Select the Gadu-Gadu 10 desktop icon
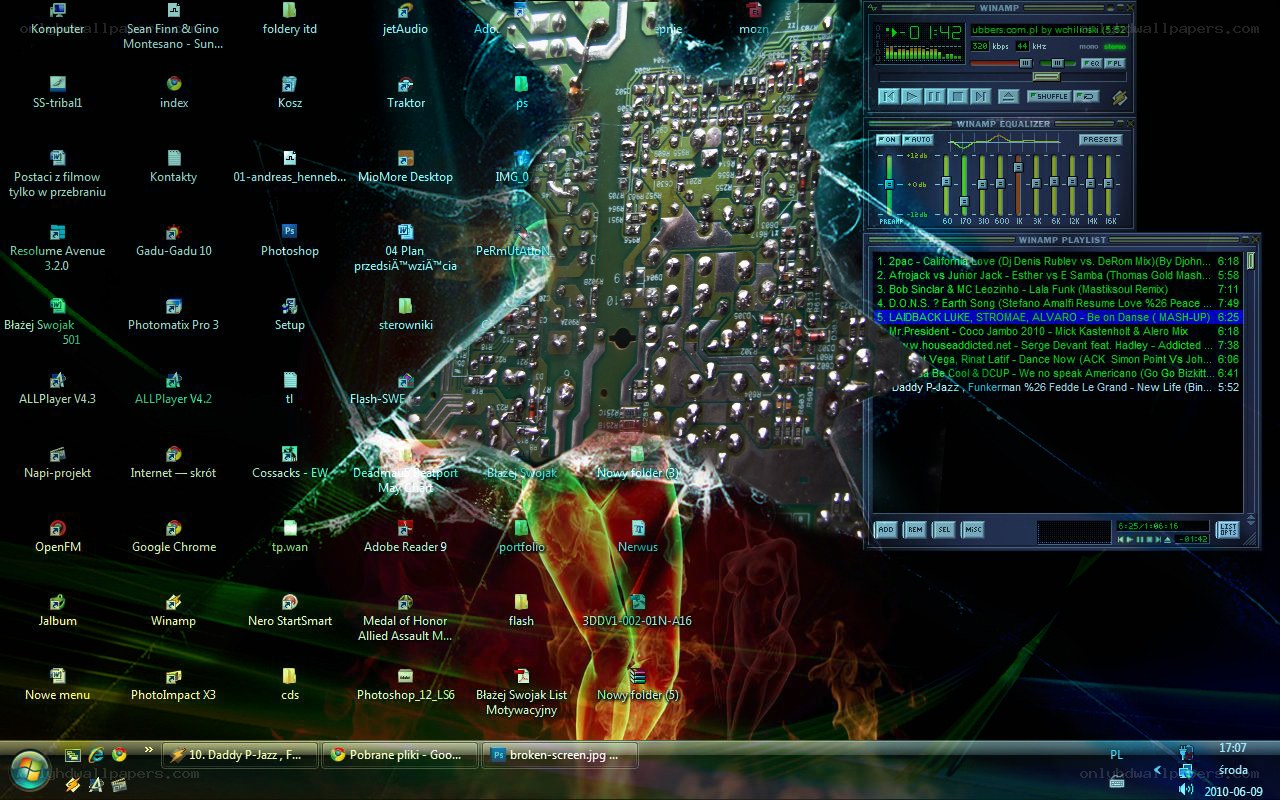The image size is (1280, 800). [174, 240]
